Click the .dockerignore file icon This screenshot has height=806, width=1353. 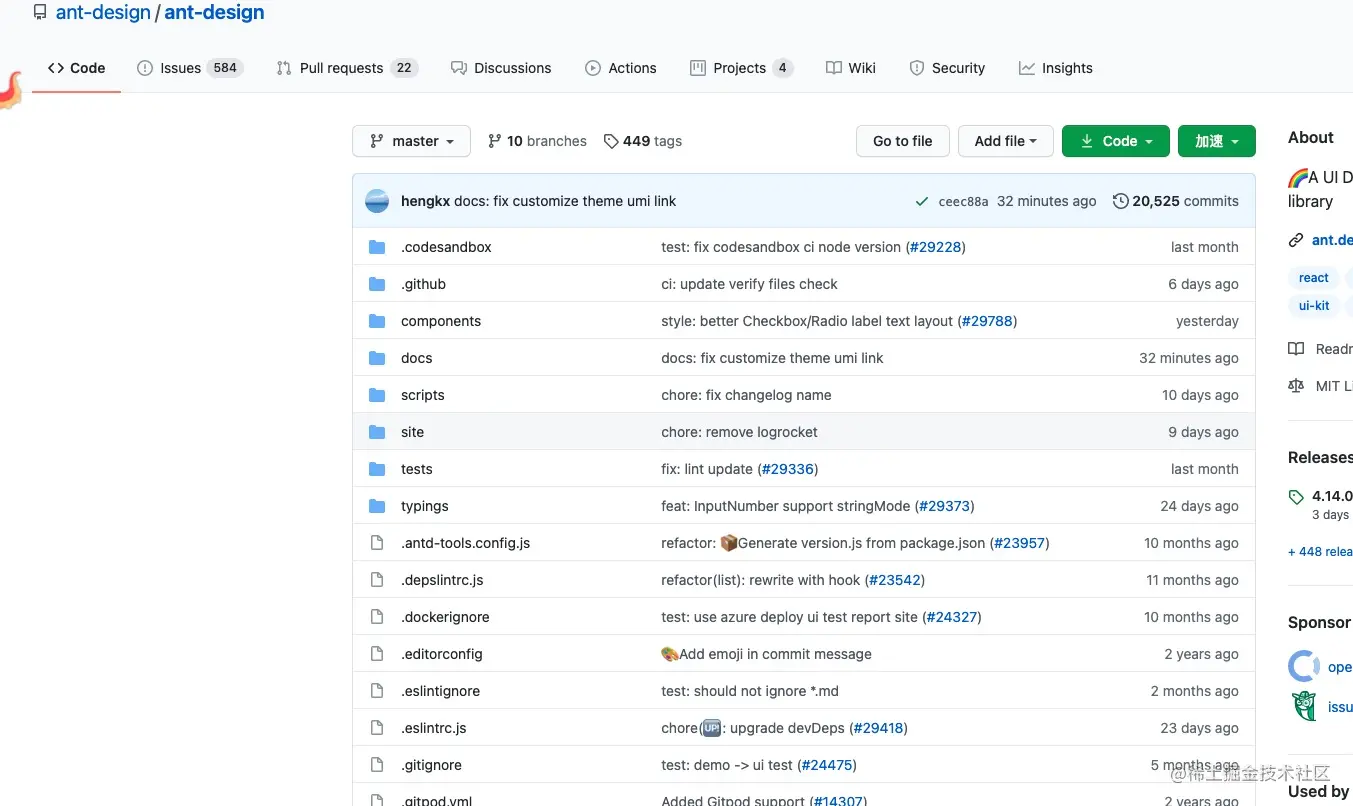click(x=377, y=617)
